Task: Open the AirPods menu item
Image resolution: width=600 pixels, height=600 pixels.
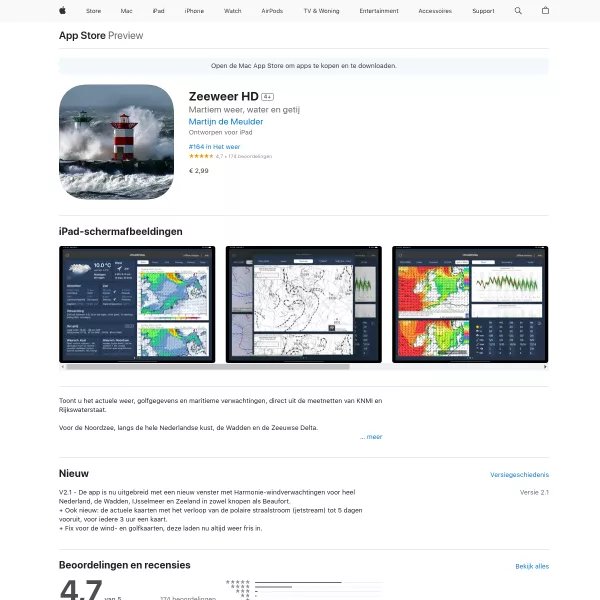Action: [x=272, y=11]
